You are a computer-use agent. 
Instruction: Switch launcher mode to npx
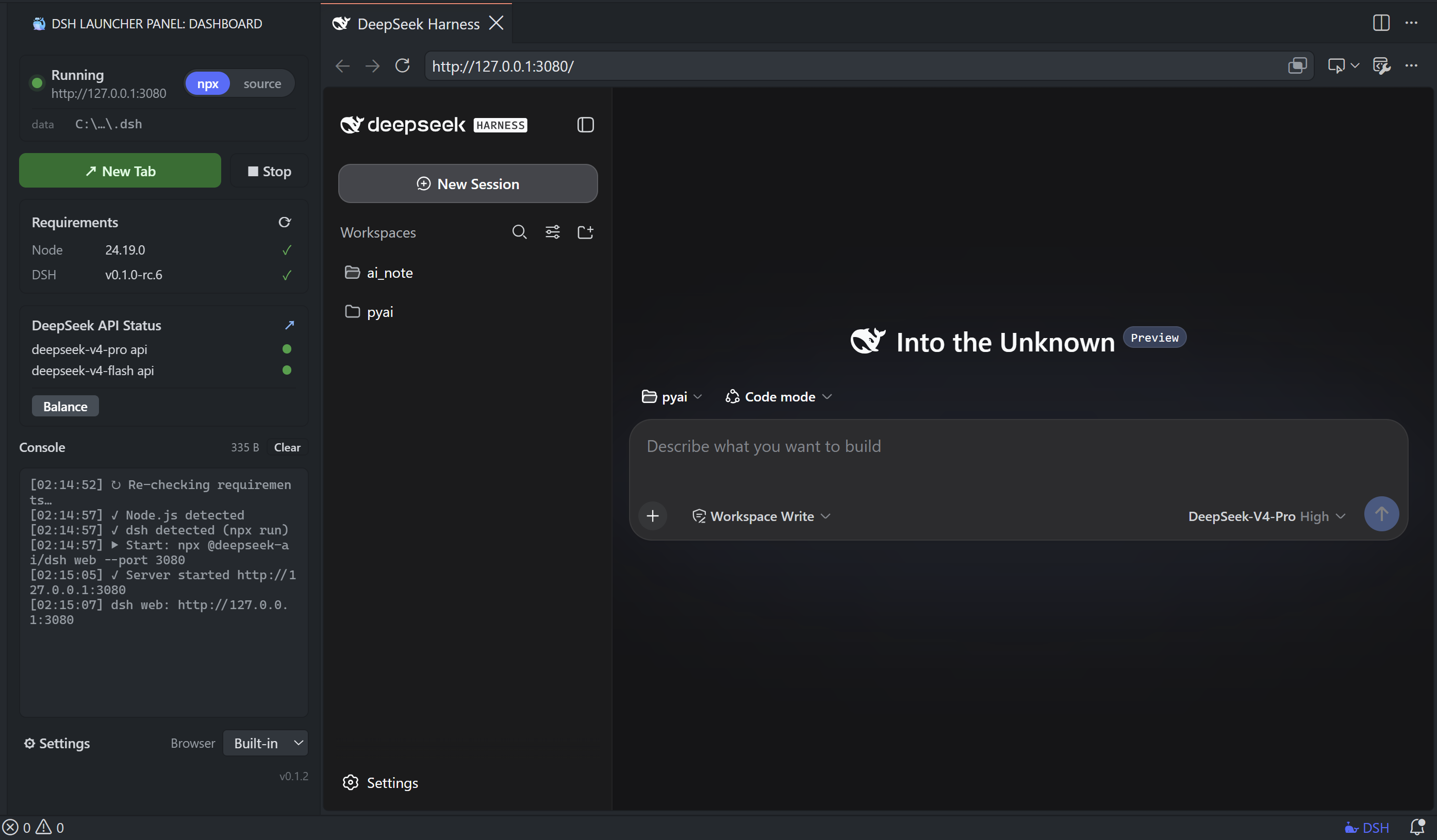[x=208, y=84]
